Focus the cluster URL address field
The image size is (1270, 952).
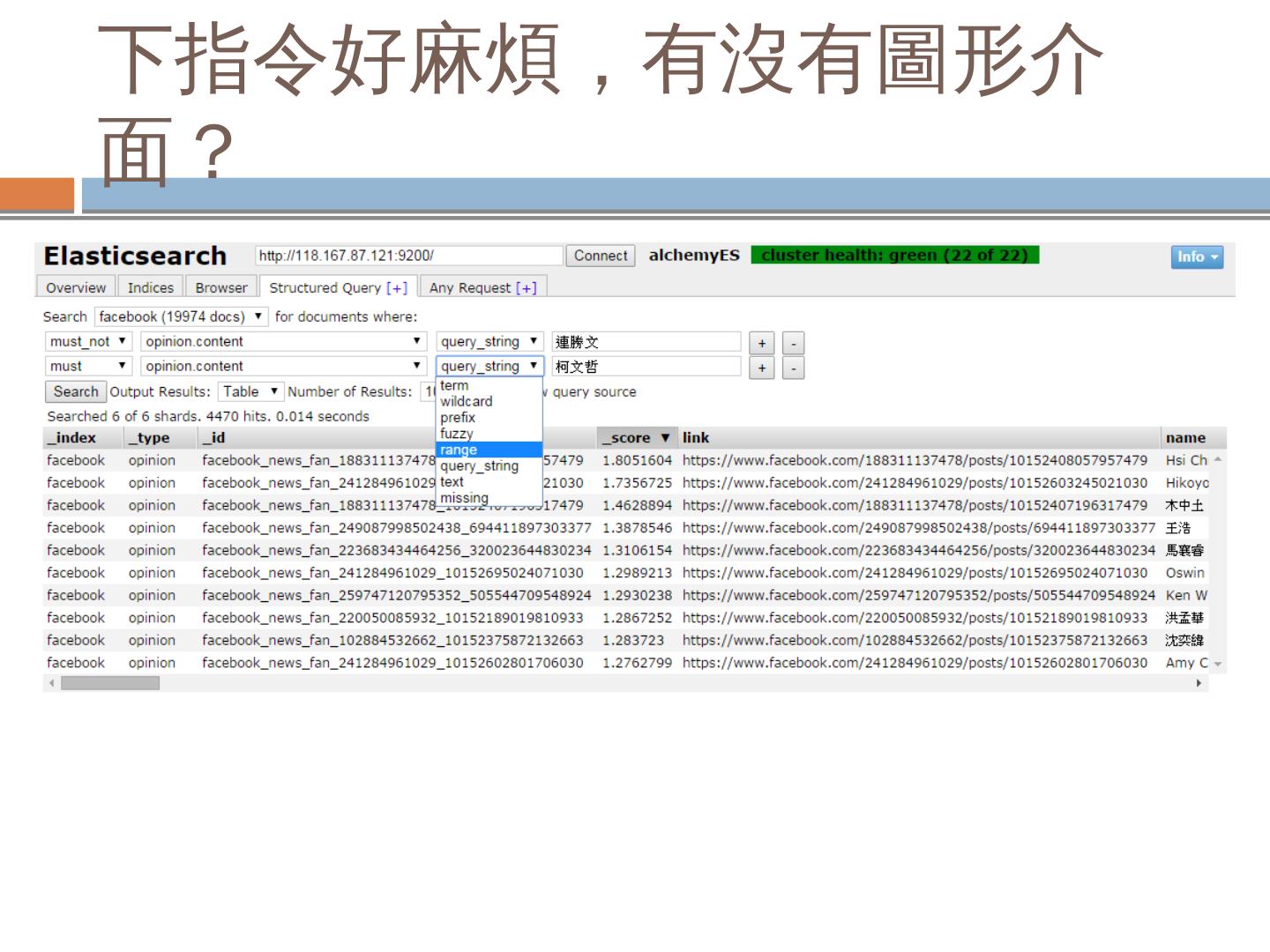click(409, 256)
